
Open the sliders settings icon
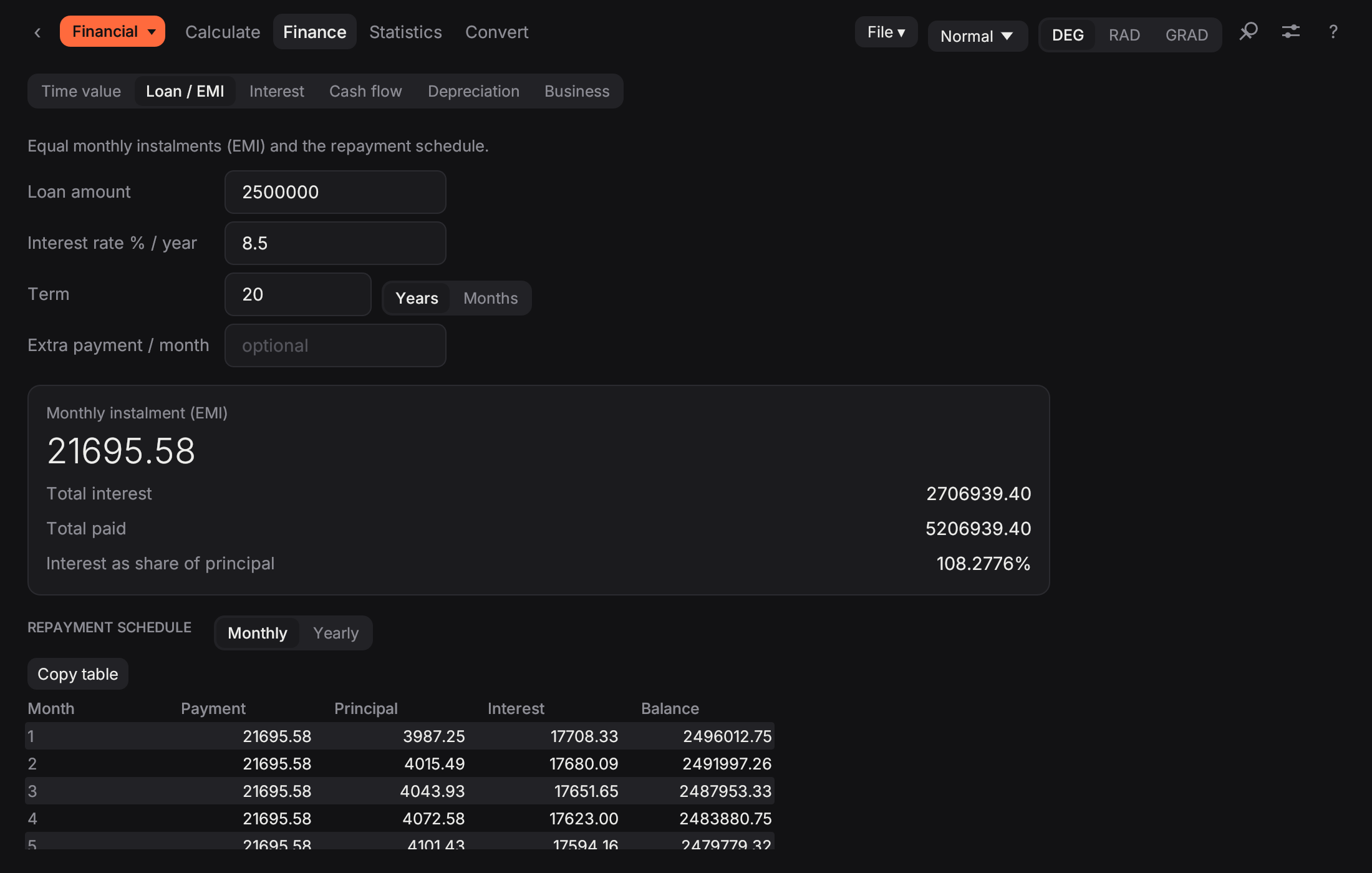tap(1291, 31)
